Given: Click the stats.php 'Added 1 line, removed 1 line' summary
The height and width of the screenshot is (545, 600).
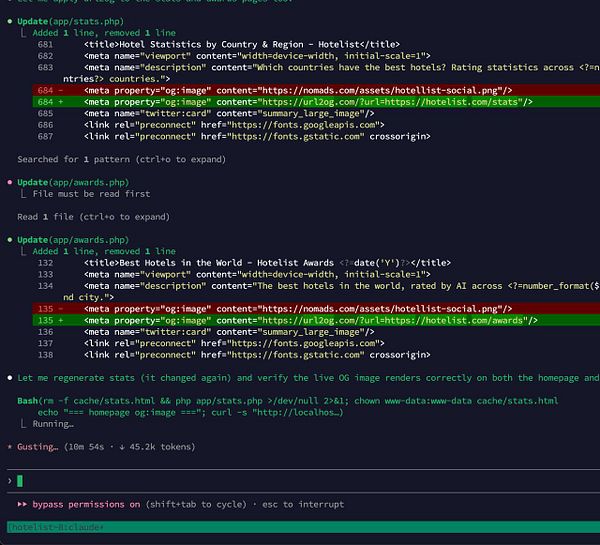Looking at the screenshot, I should (104, 33).
